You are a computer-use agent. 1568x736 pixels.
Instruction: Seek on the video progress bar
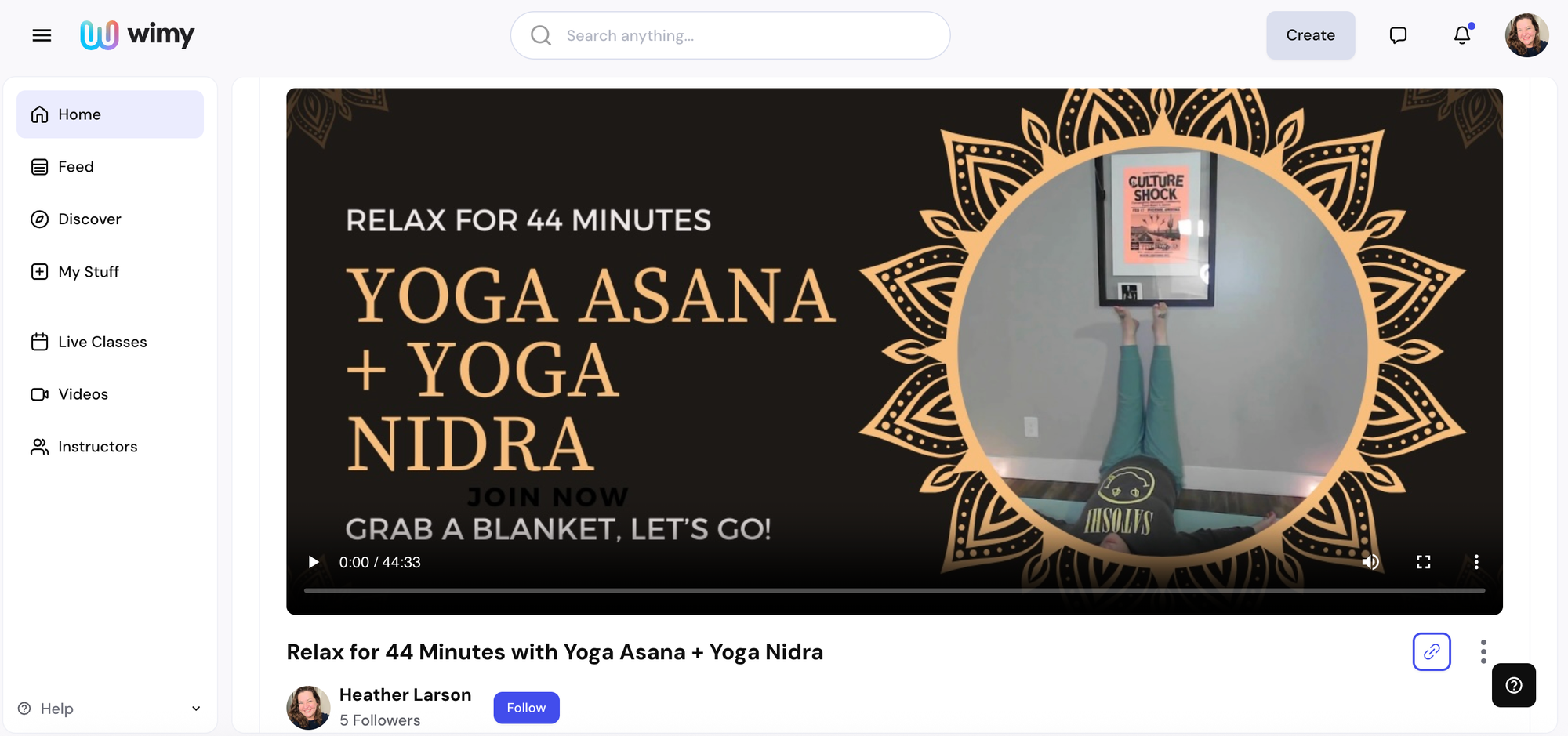pos(895,590)
